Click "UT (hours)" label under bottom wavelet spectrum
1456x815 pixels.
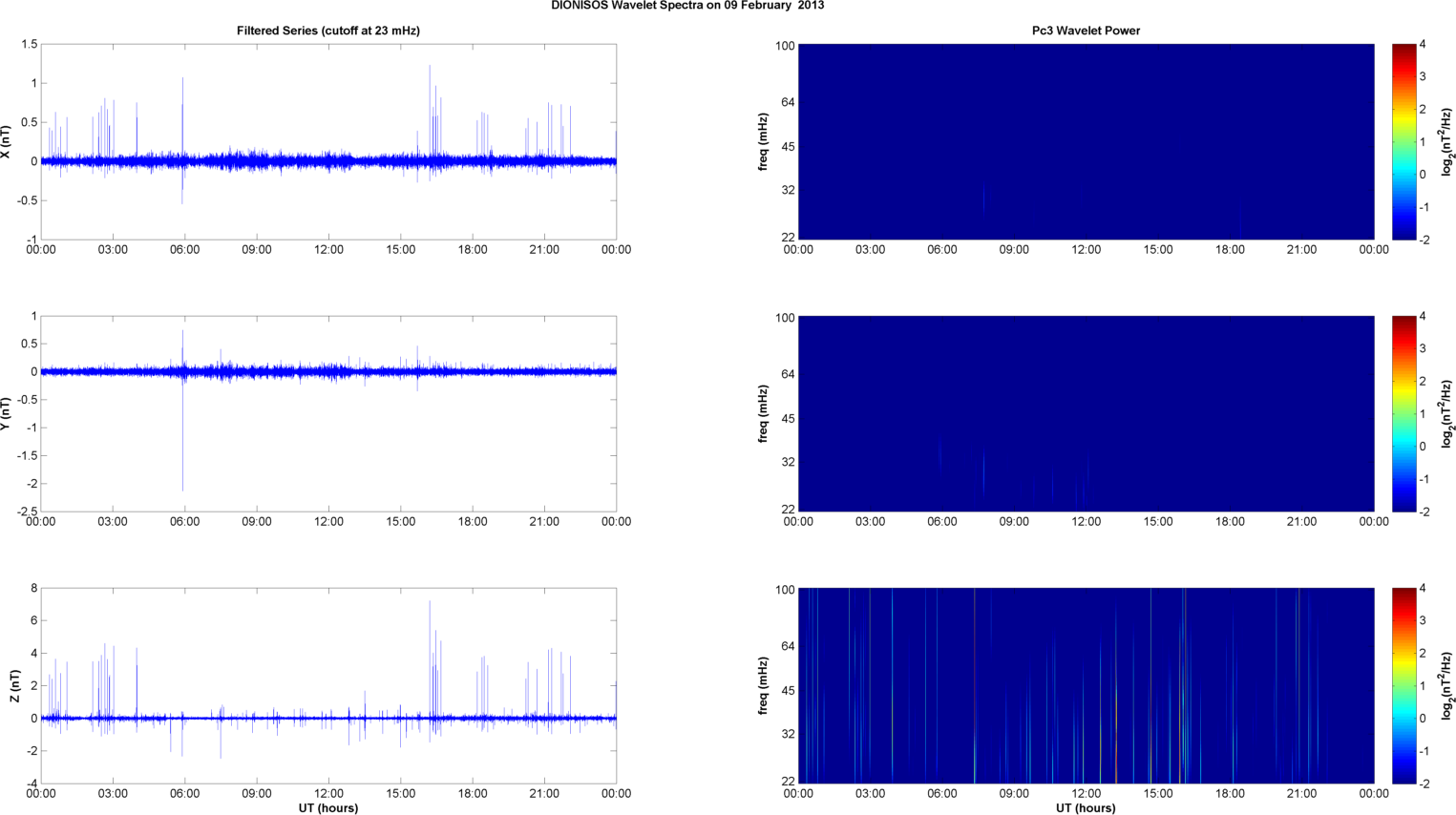click(x=1086, y=807)
